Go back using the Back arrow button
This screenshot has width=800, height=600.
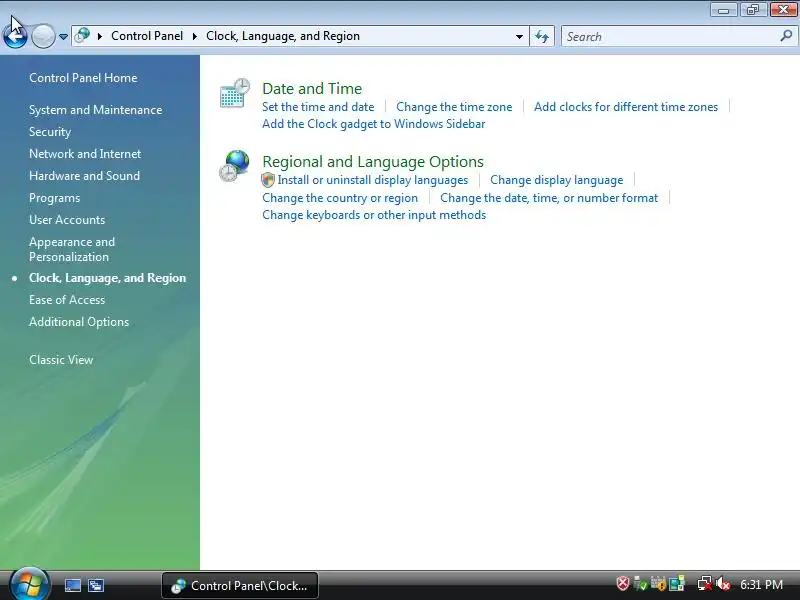point(15,36)
